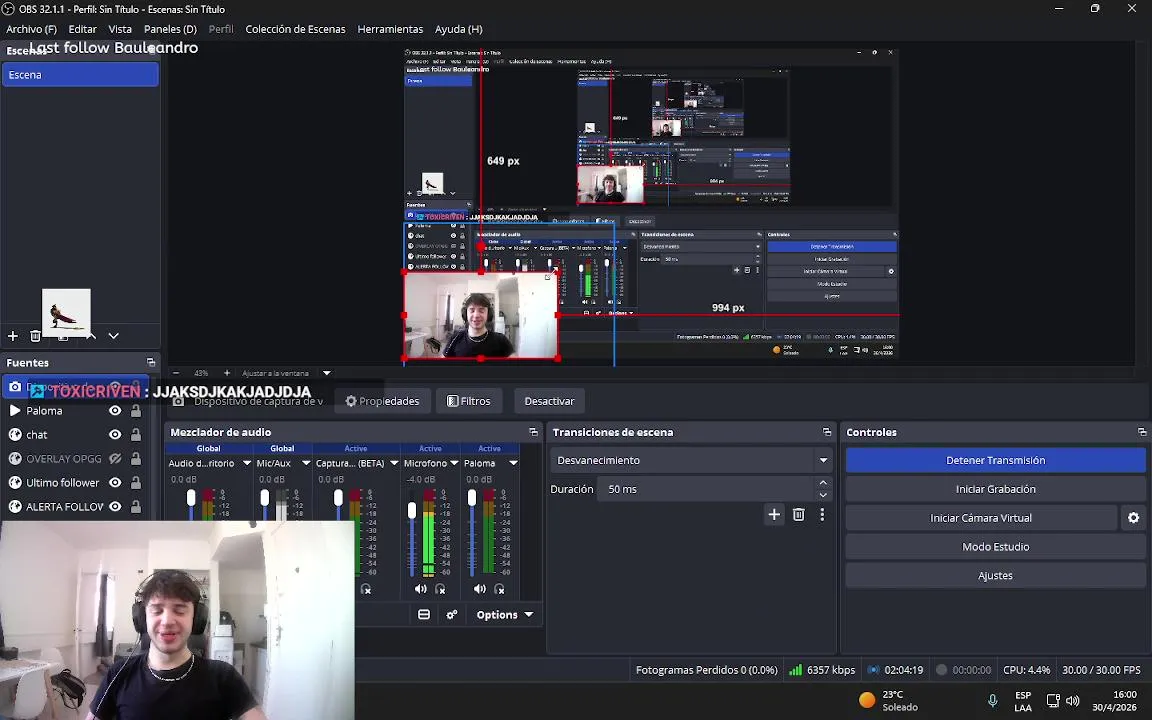Hide the chat source

115,434
